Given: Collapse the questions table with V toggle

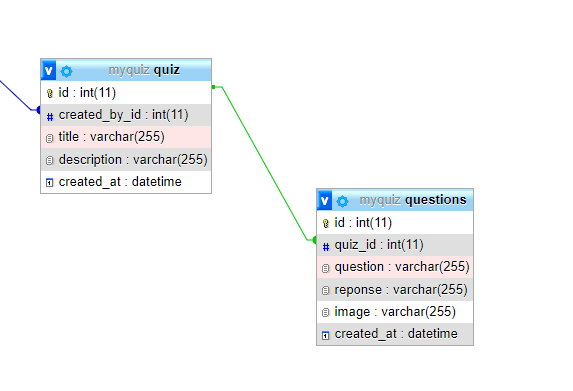Looking at the screenshot, I should (325, 200).
